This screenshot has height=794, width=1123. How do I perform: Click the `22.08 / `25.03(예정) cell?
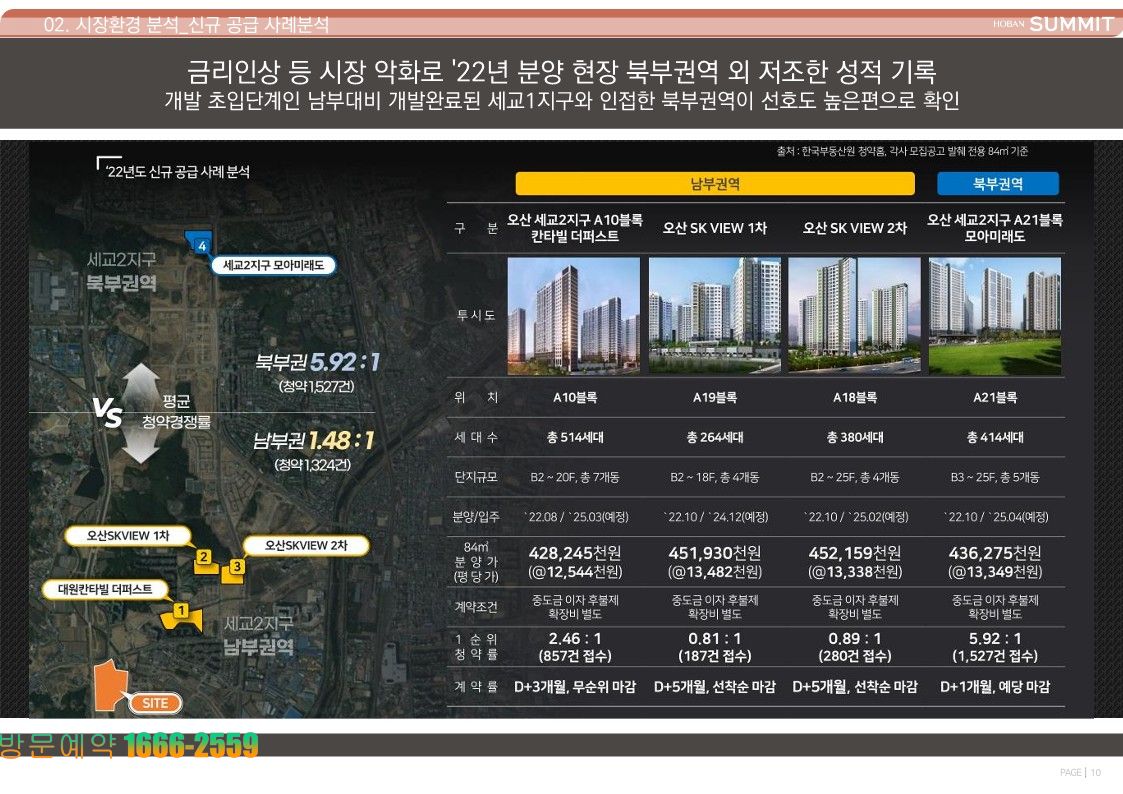coord(575,517)
